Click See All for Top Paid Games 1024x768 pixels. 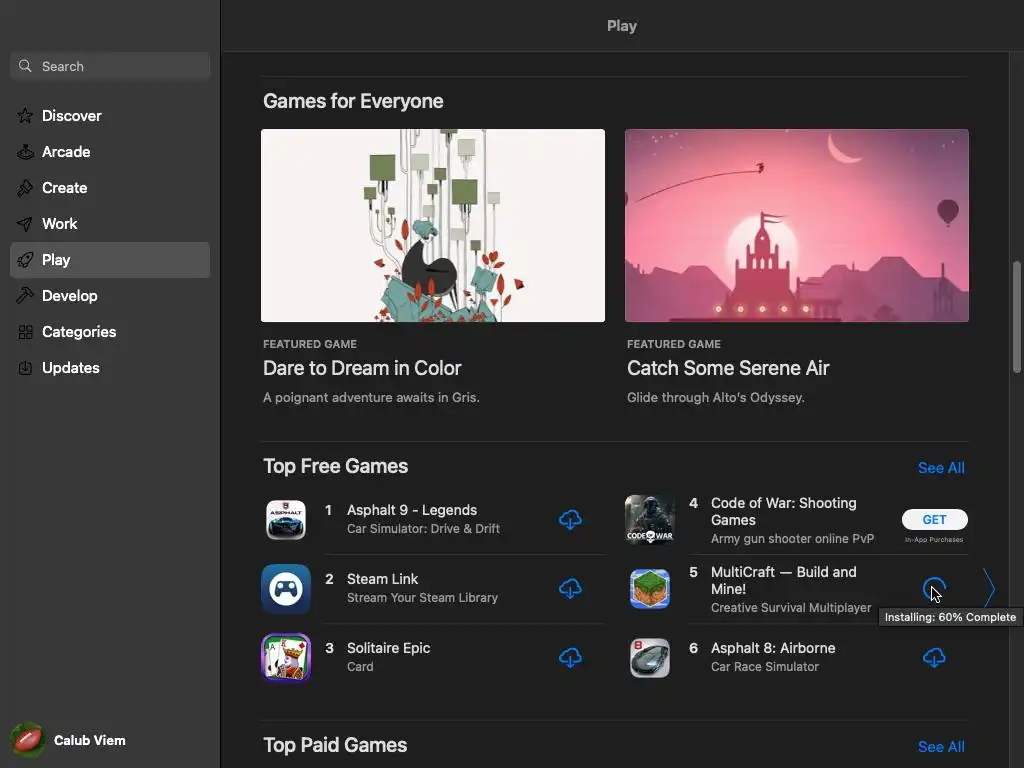[941, 746]
